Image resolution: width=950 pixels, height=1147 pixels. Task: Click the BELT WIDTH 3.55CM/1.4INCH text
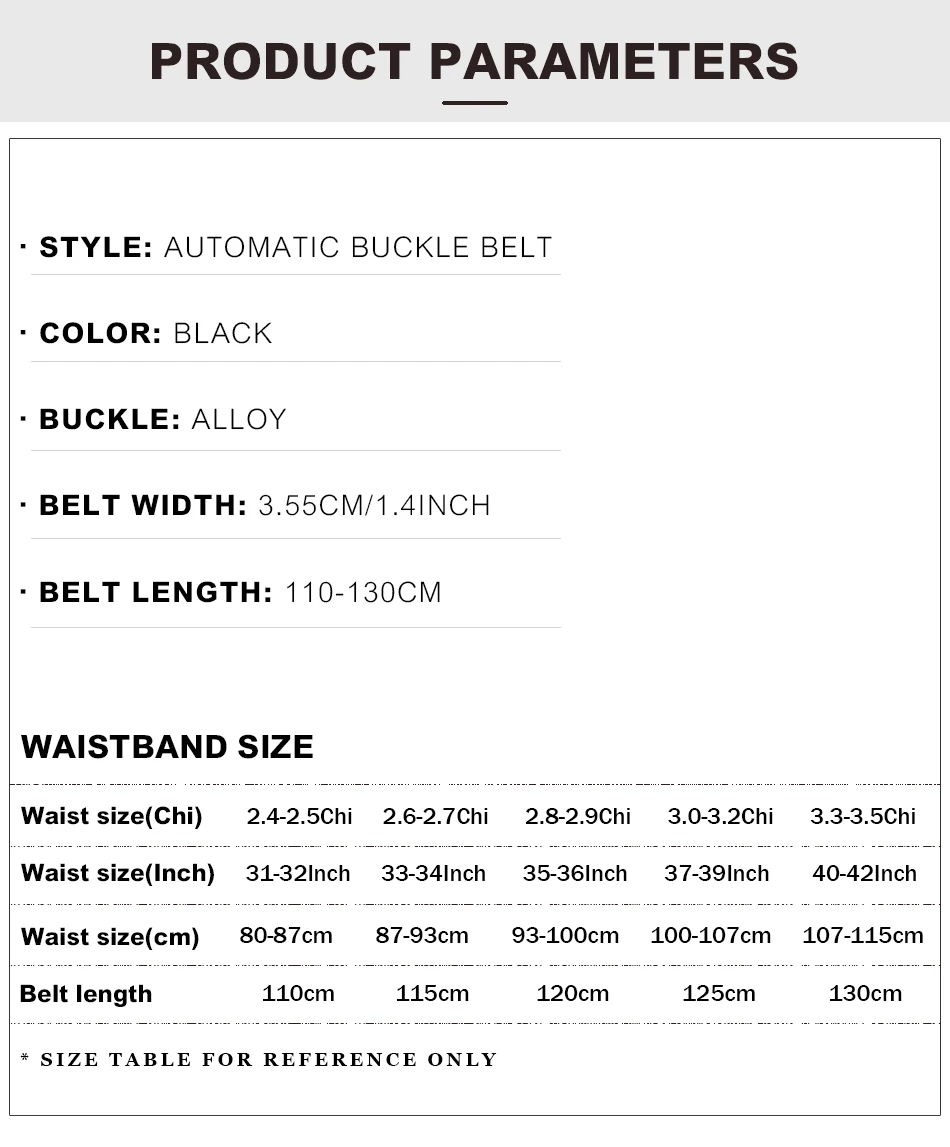coord(265,505)
